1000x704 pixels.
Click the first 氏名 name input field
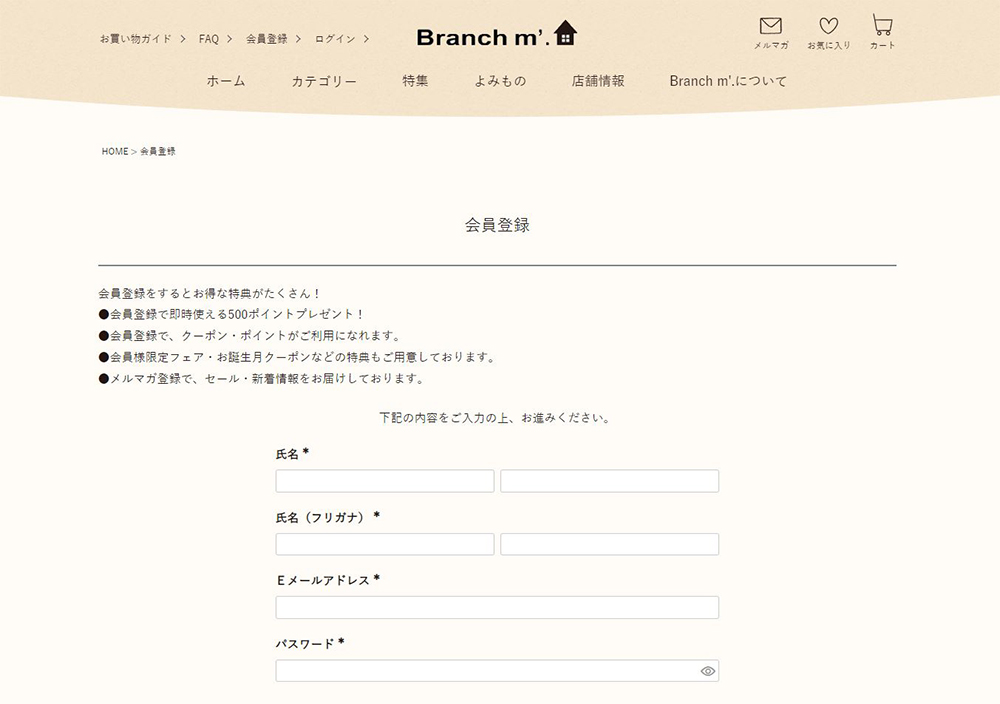[384, 481]
